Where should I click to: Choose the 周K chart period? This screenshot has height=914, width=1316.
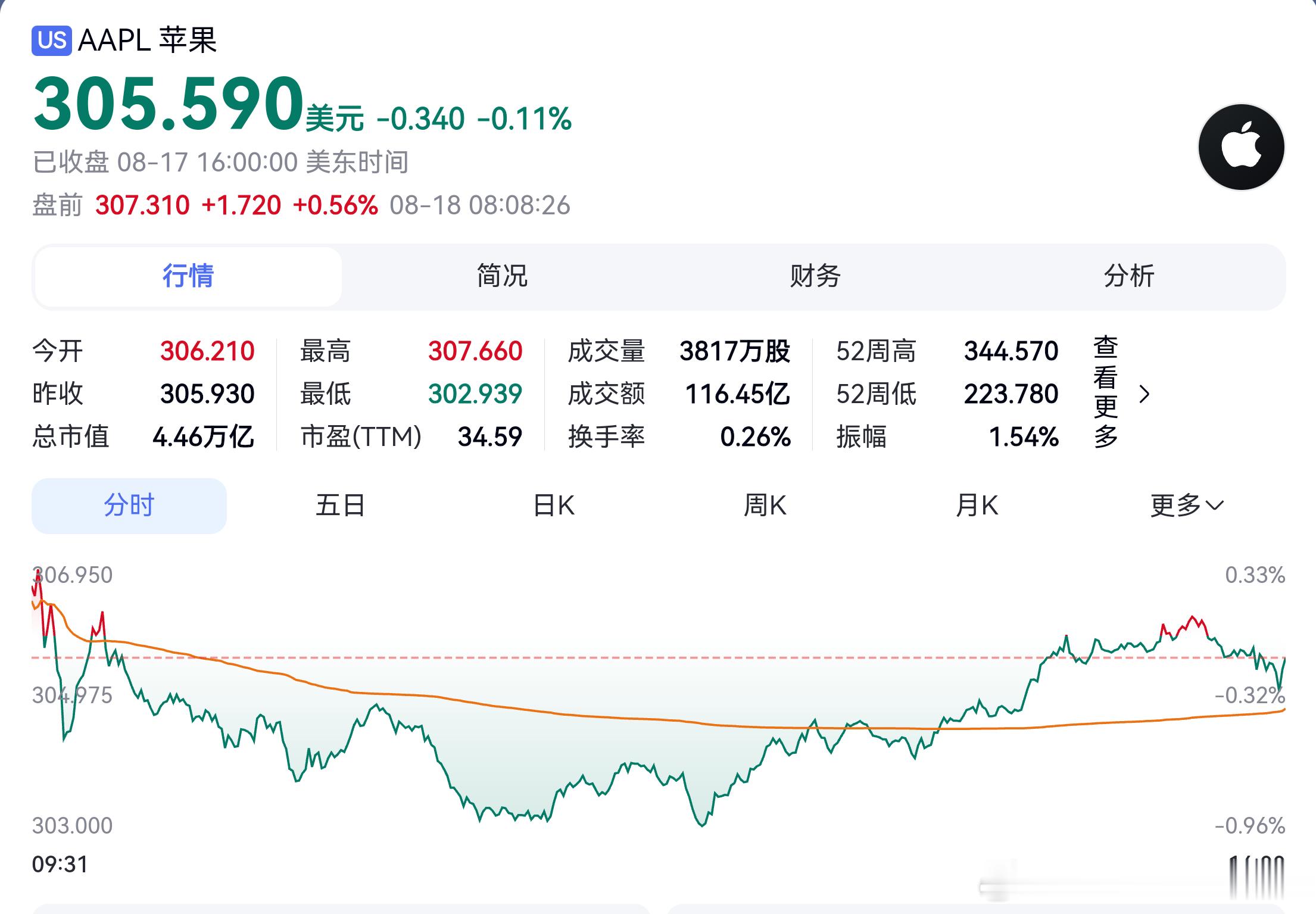coord(765,506)
